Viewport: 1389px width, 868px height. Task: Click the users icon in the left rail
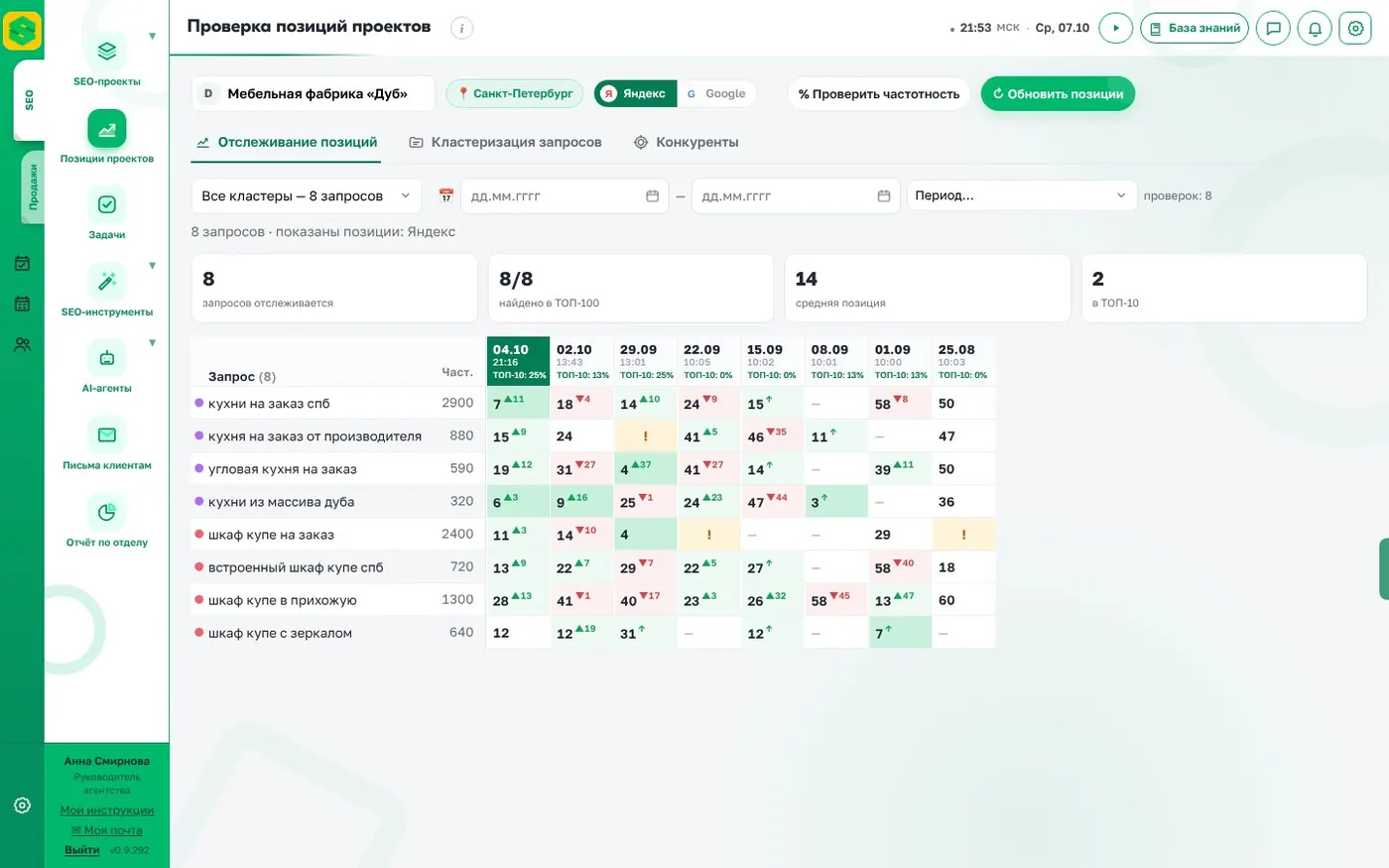(x=22, y=345)
